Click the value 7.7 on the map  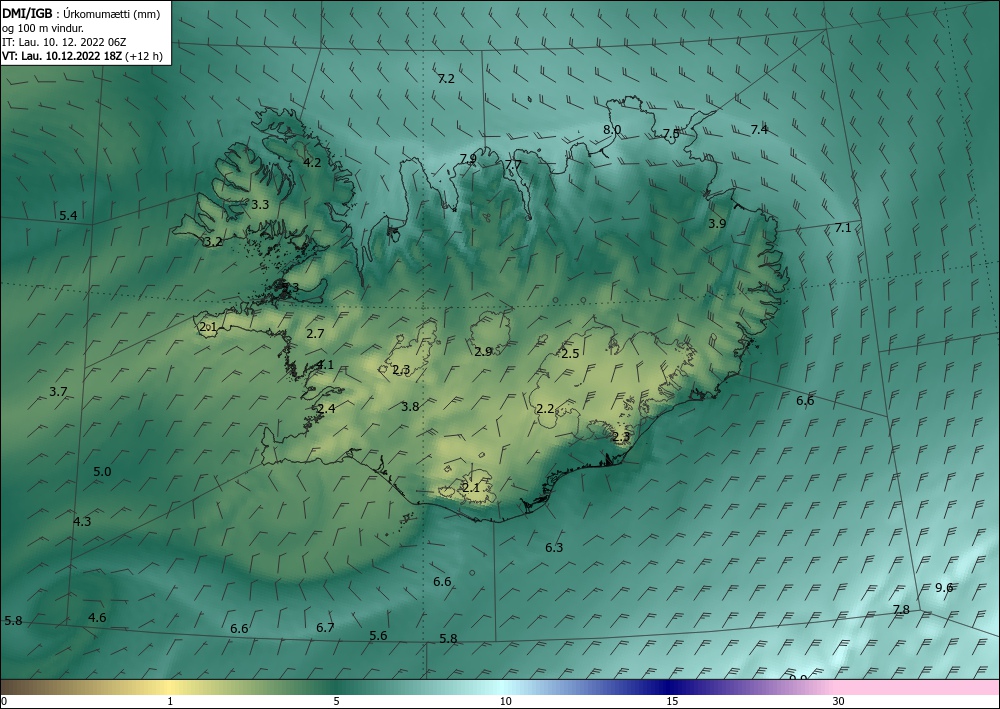pyautogui.click(x=513, y=164)
